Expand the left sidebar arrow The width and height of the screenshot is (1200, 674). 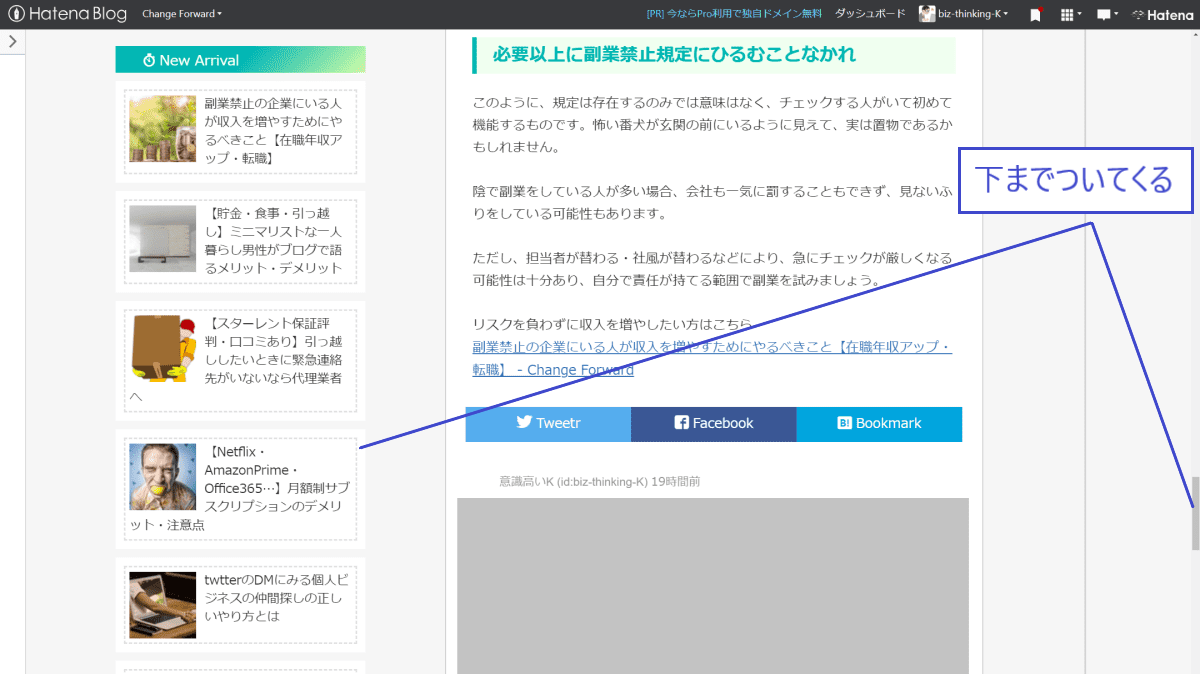[12, 41]
